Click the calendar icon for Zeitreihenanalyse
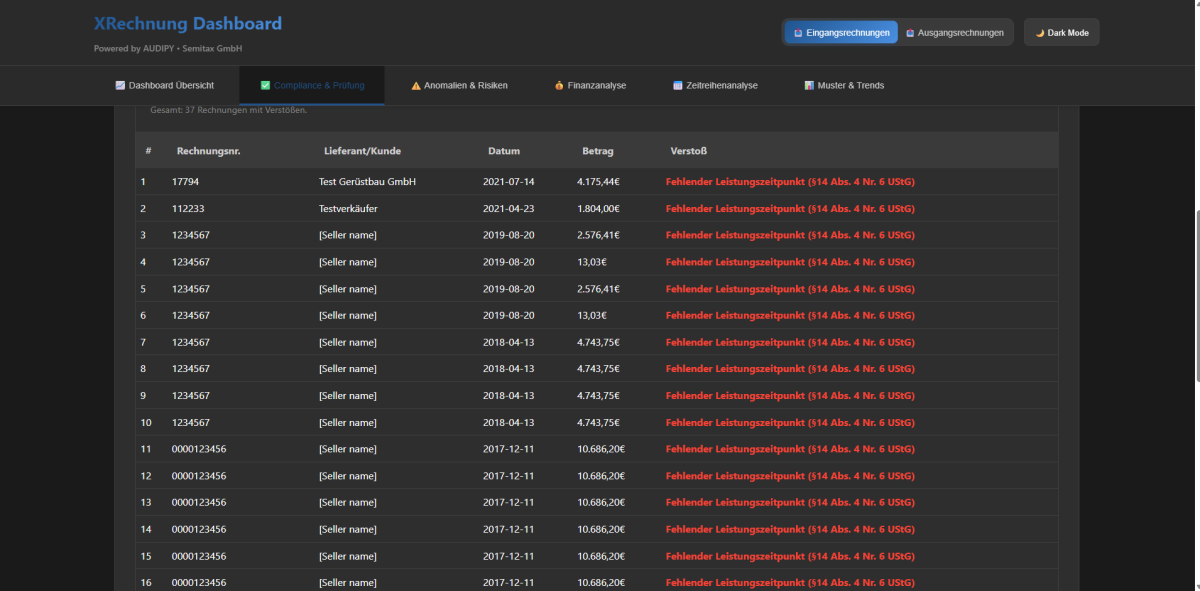Screen dimensions: 1200x591 [678, 86]
